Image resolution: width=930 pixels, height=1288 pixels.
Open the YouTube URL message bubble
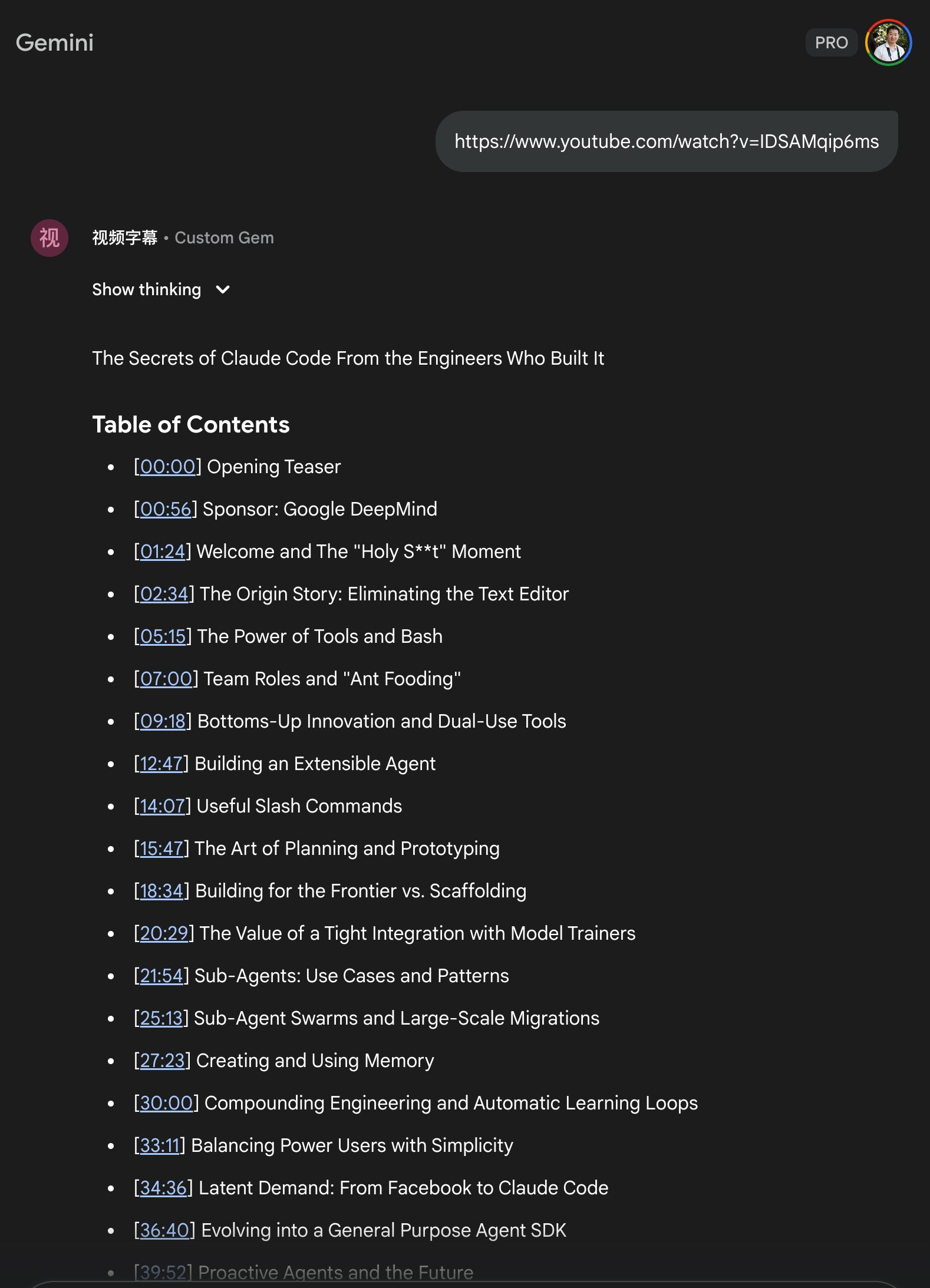pyautogui.click(x=666, y=141)
